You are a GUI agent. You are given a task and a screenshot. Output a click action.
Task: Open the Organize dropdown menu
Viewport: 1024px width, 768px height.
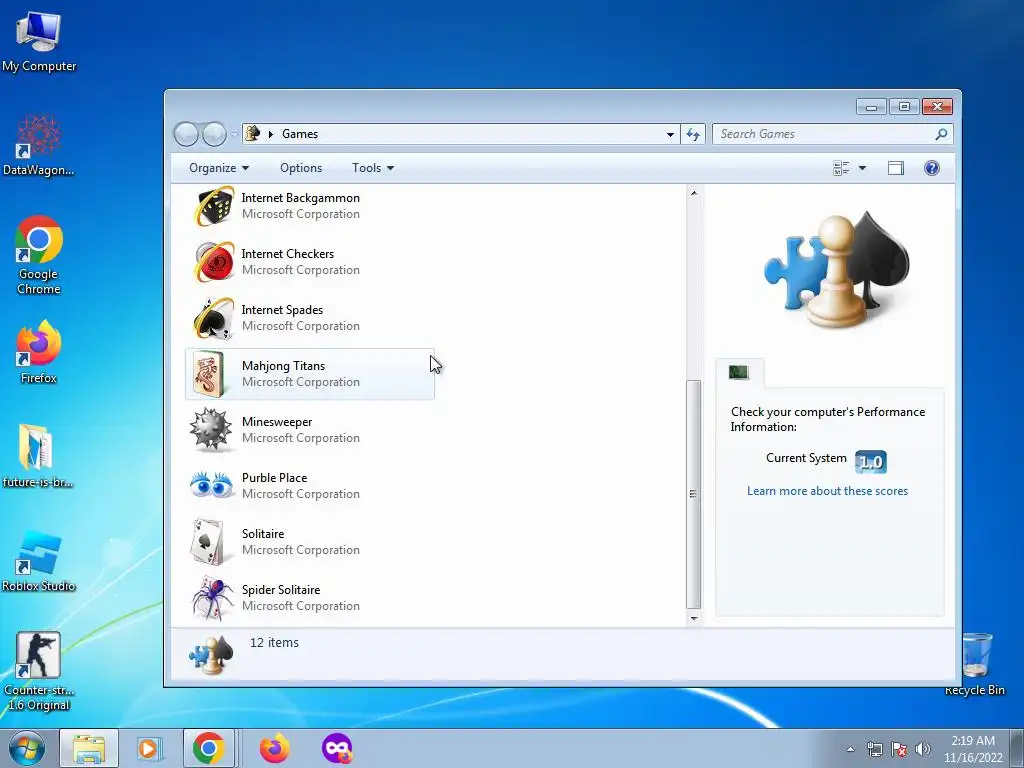(219, 168)
